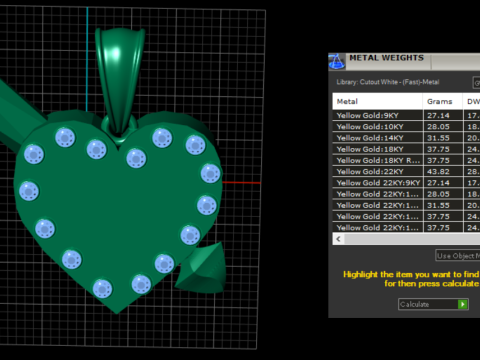Image resolution: width=480 pixels, height=360 pixels.
Task: Select the Yellow Gold 22KY:9KY row
Action: pos(406,183)
